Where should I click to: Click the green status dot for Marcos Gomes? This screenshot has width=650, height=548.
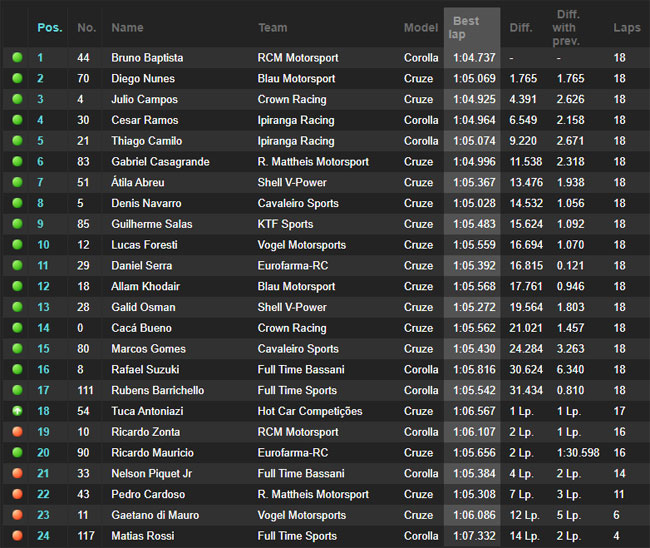tap(17, 348)
